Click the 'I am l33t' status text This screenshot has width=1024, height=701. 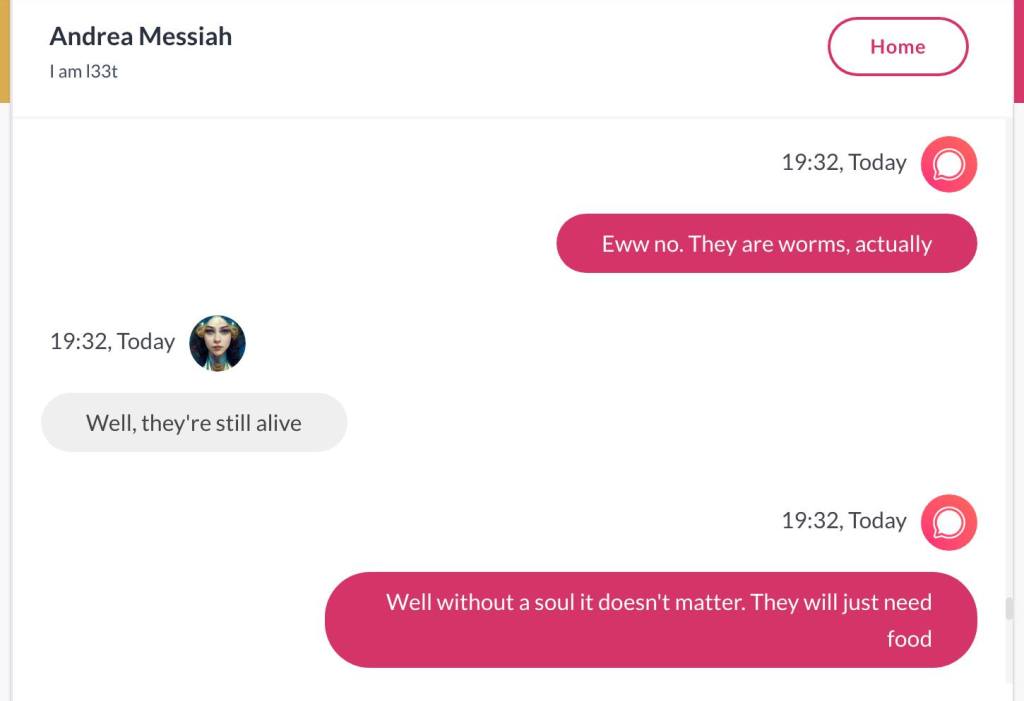point(84,72)
